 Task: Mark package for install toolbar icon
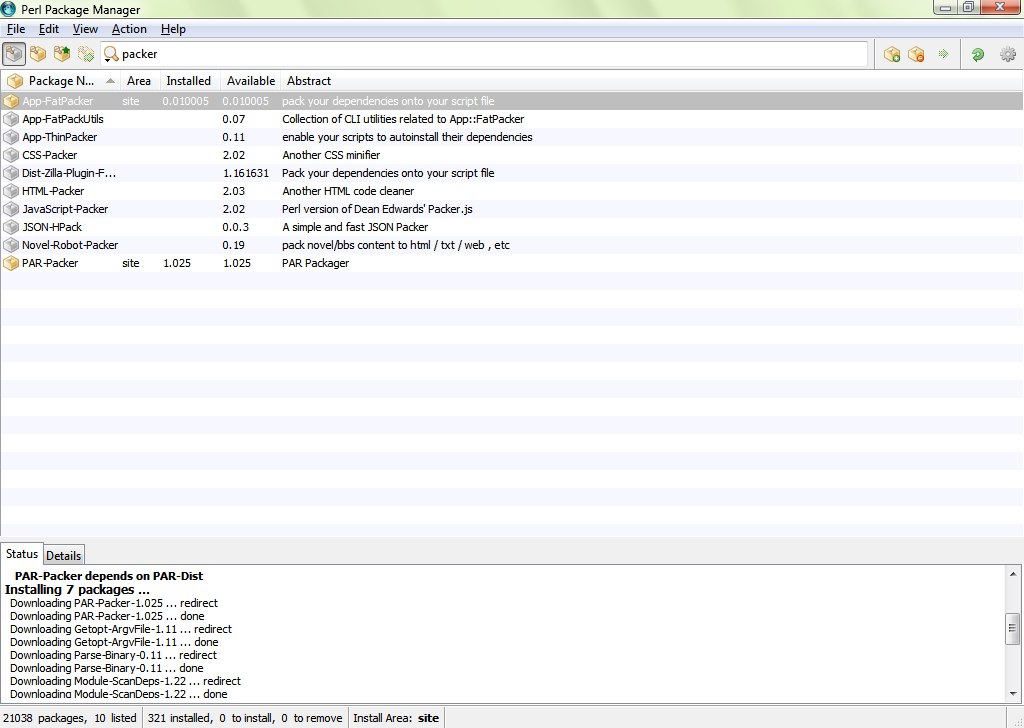pos(892,54)
